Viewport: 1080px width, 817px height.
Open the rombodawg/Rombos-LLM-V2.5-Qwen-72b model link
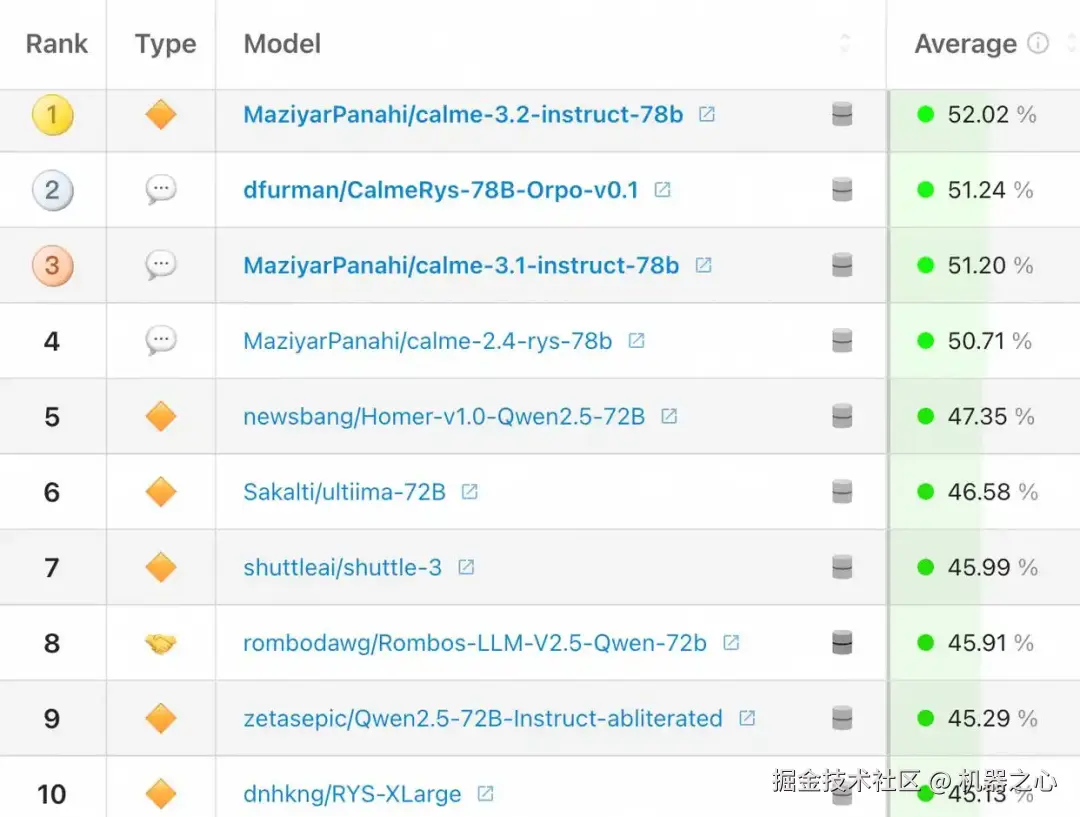pos(475,643)
